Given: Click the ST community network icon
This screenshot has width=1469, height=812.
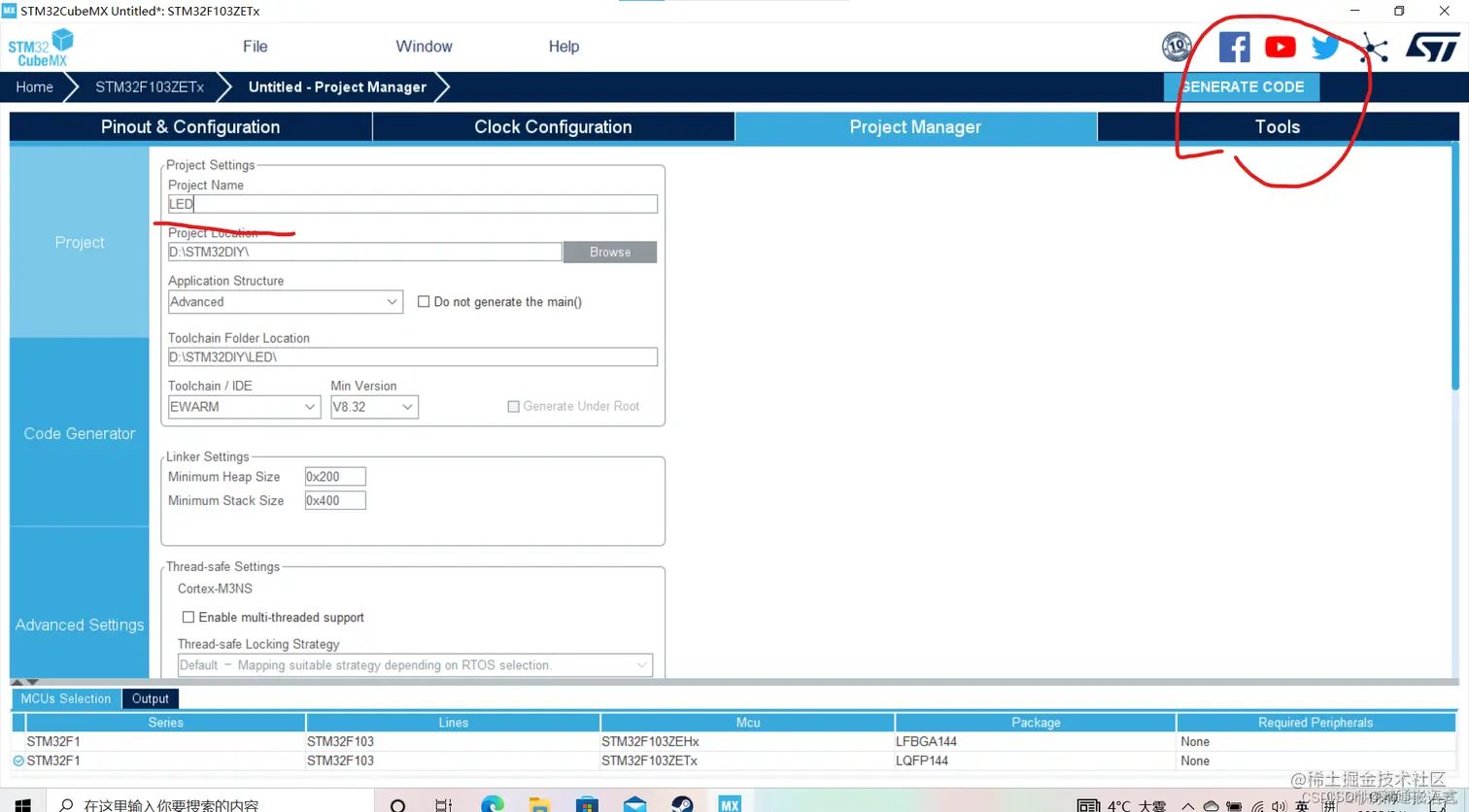Looking at the screenshot, I should tap(1374, 48).
